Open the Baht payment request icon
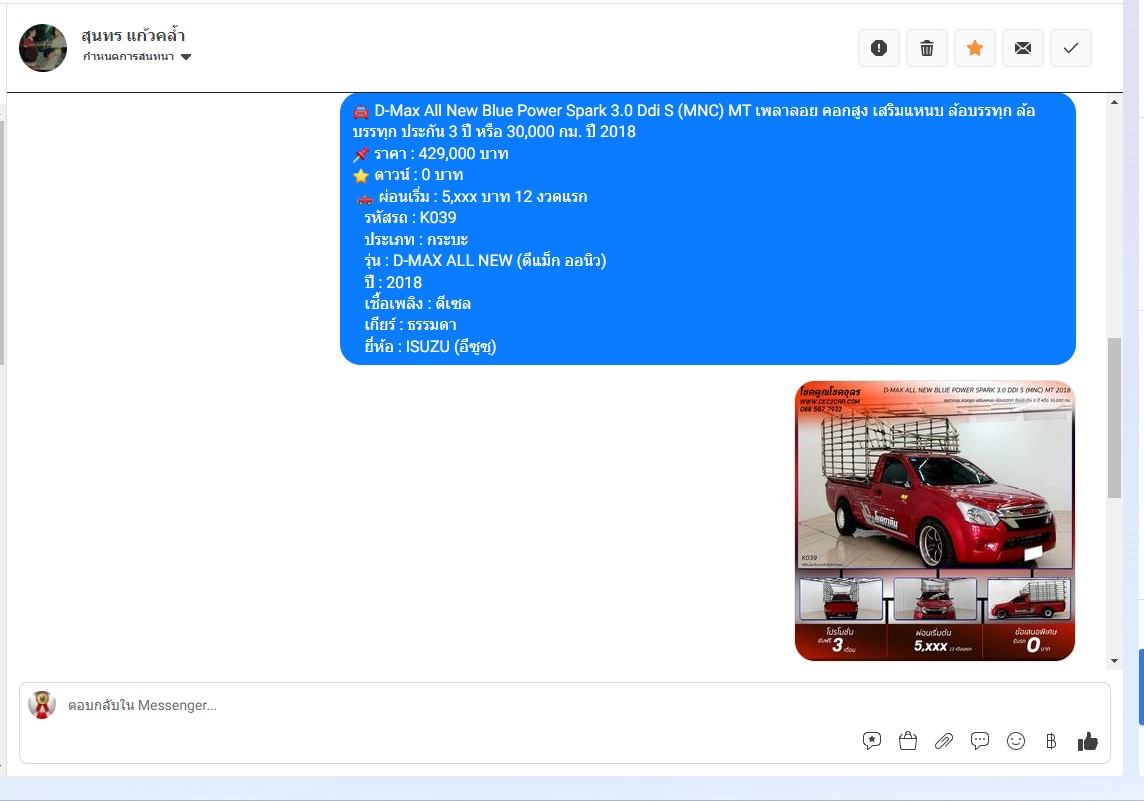This screenshot has height=801, width=1144. [x=1051, y=741]
